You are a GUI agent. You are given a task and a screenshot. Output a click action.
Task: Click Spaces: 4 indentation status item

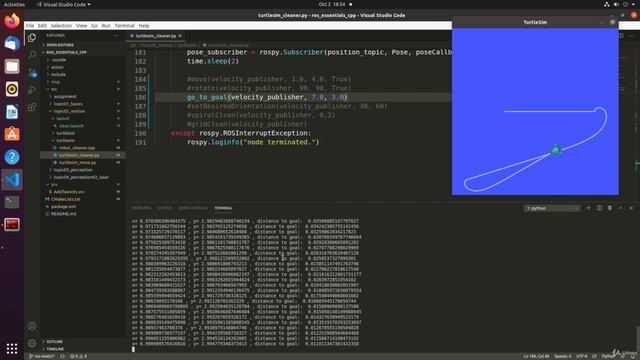[563, 356]
